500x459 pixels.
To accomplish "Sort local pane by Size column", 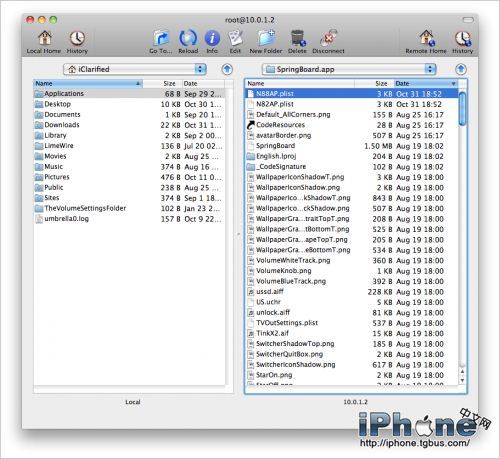I will pos(162,83).
